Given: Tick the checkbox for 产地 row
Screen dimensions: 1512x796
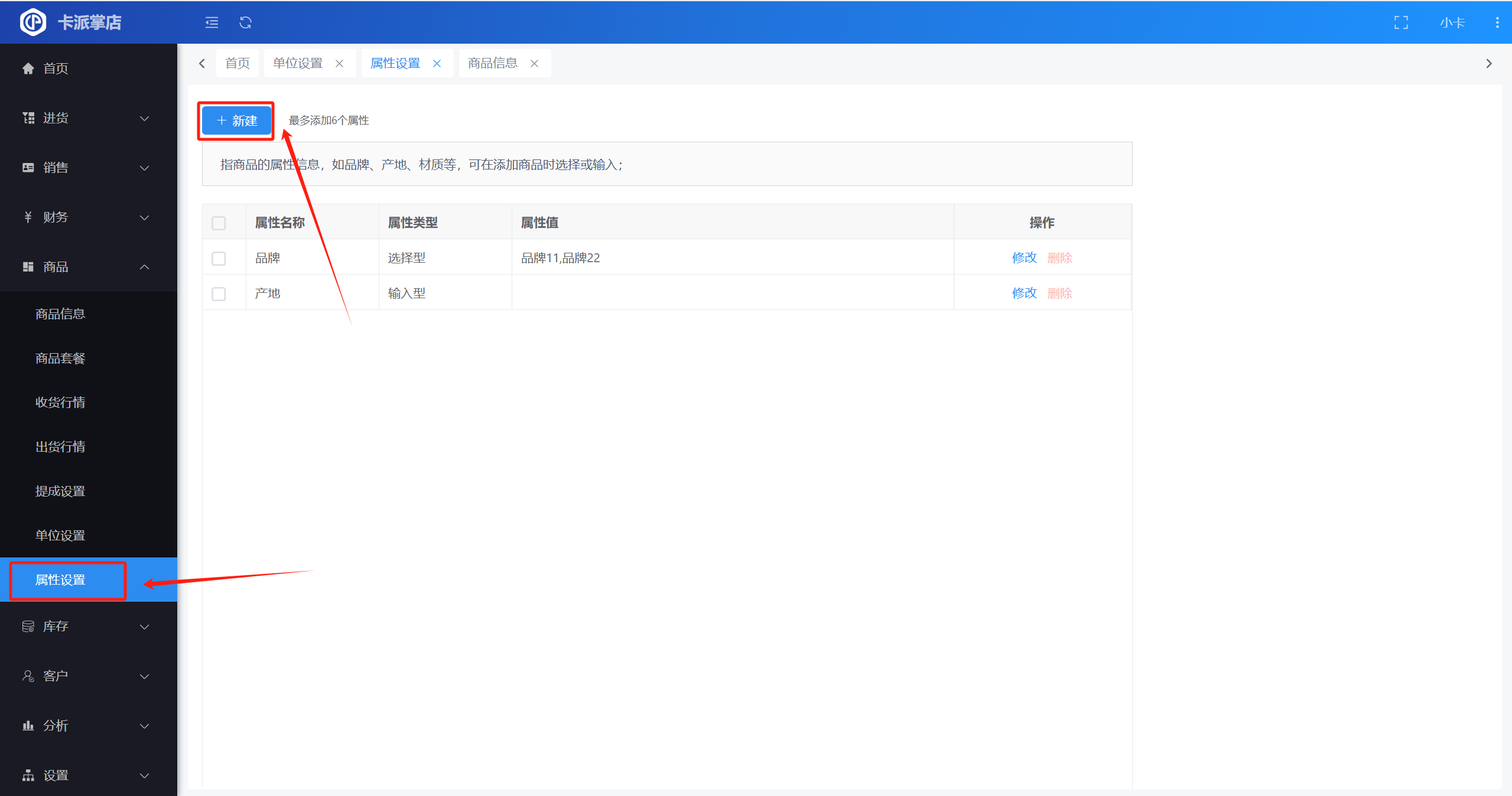Looking at the screenshot, I should tap(219, 293).
